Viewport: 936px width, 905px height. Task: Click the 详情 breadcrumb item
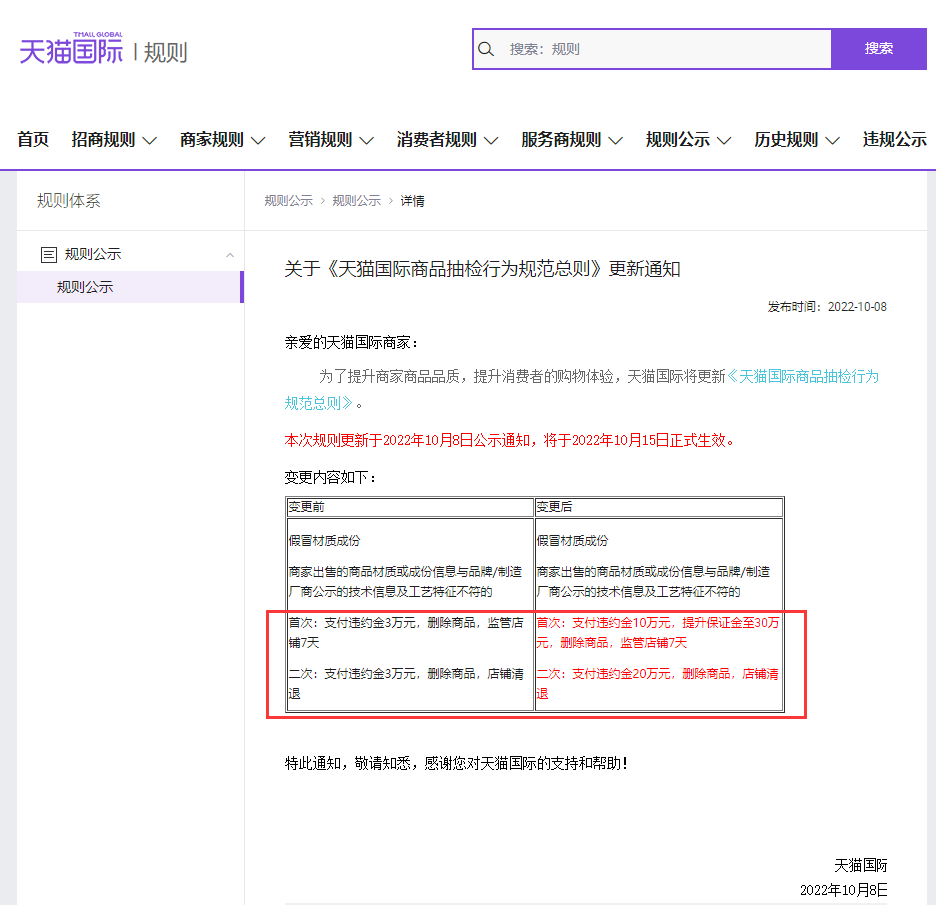412,201
